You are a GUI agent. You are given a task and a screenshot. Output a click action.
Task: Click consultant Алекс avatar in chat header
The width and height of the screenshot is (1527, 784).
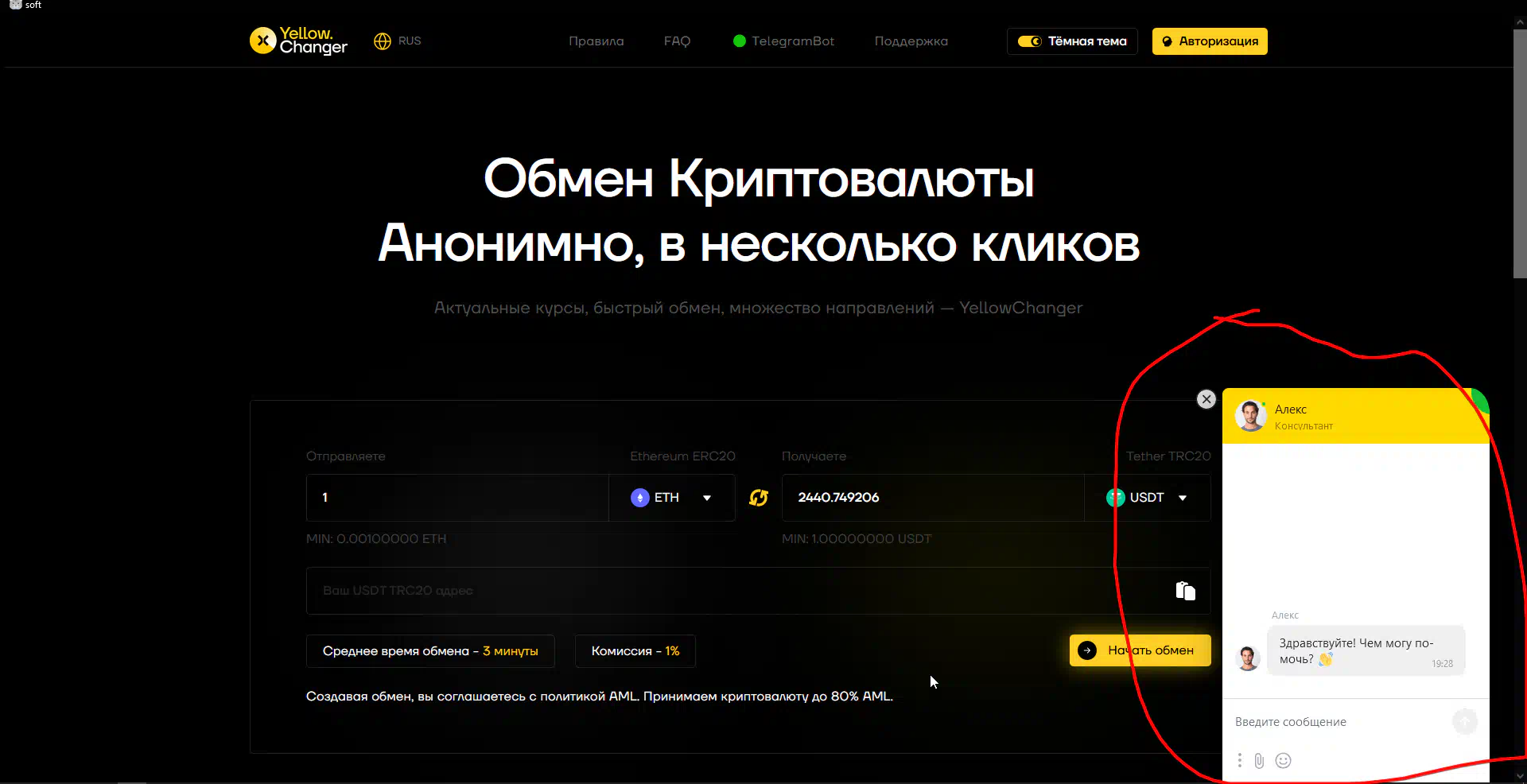pos(1250,416)
